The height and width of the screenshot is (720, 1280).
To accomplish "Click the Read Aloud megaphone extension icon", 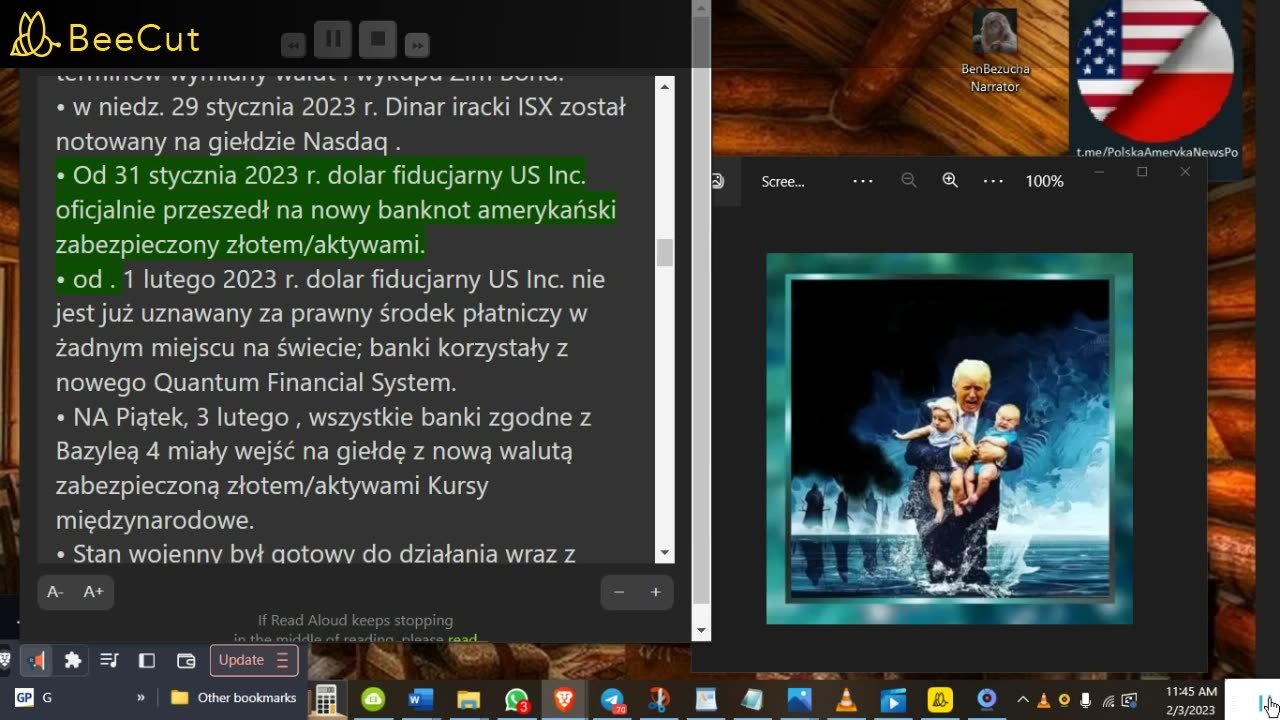I will [37, 660].
